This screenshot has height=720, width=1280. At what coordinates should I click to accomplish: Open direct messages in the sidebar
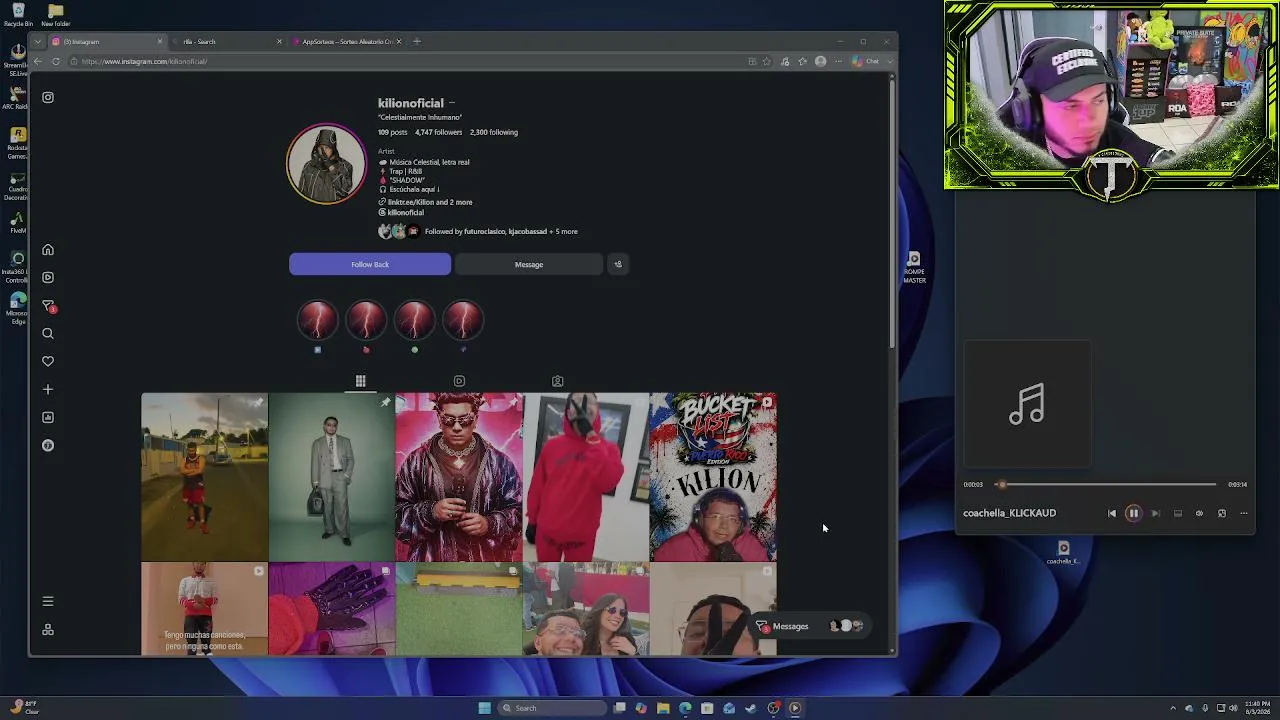click(48, 306)
